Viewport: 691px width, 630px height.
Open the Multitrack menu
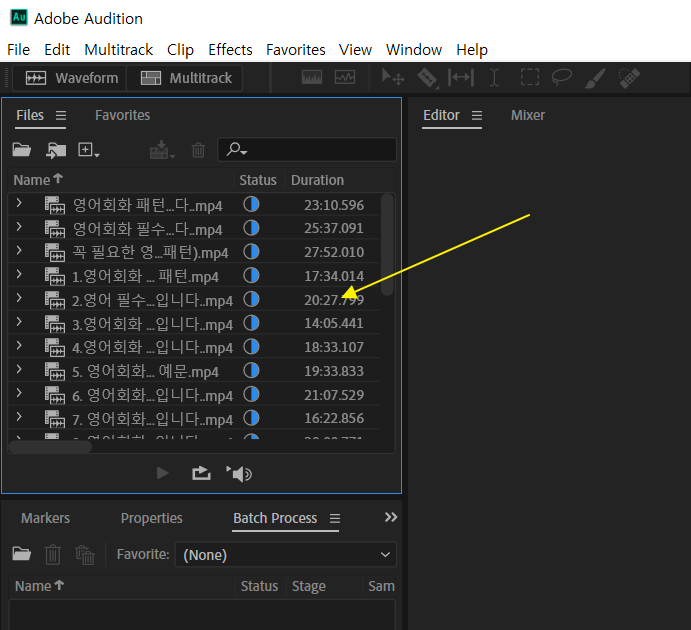tap(119, 50)
